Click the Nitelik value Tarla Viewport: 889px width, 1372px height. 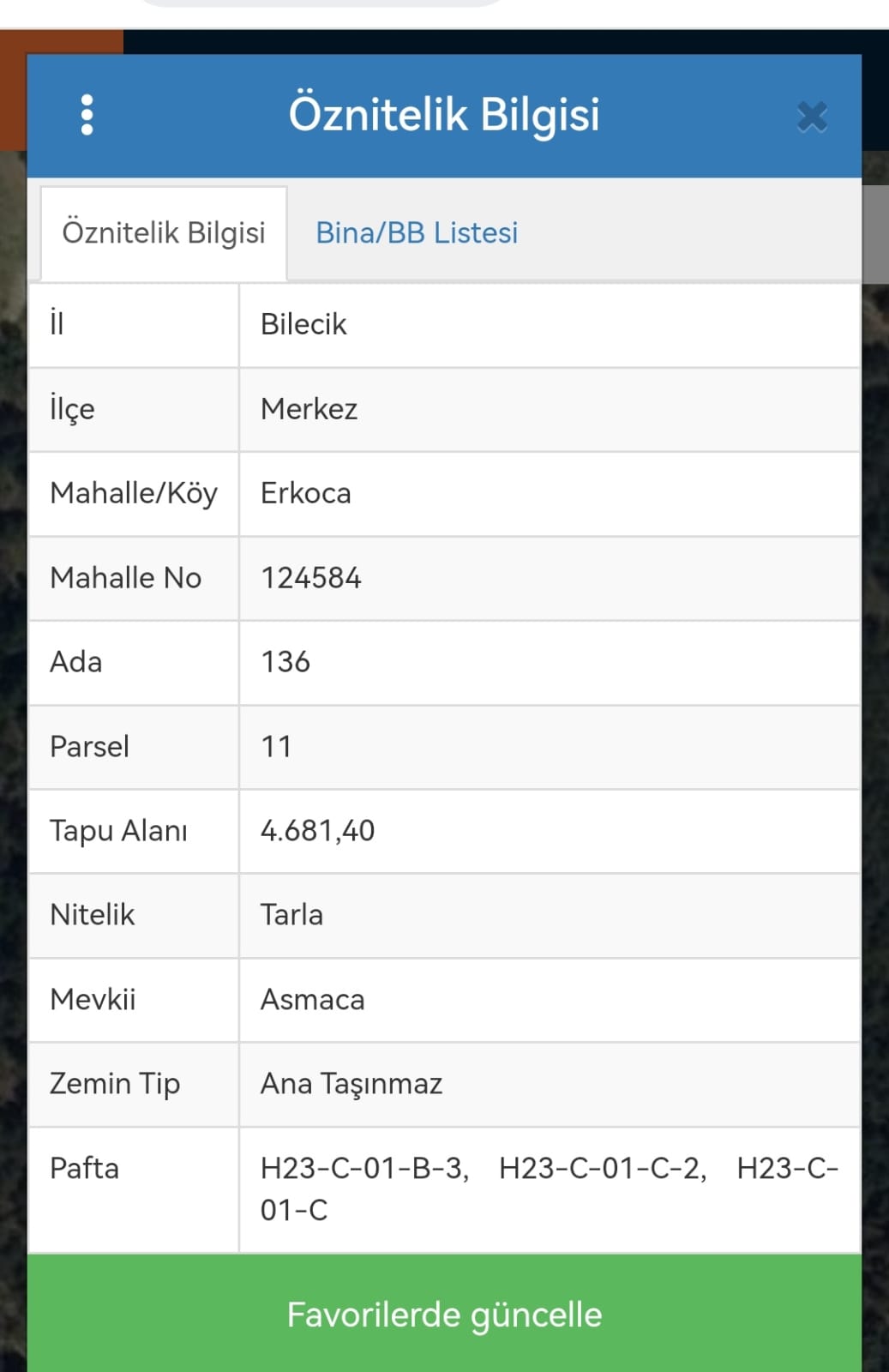(291, 915)
